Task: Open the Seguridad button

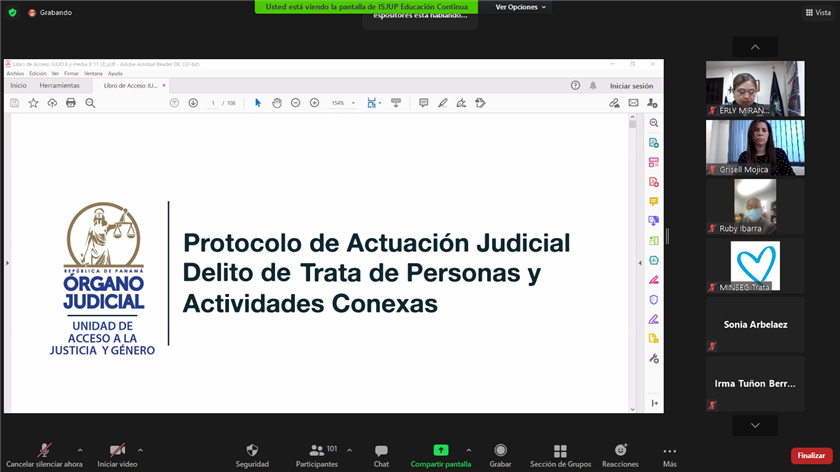Action: [252, 456]
